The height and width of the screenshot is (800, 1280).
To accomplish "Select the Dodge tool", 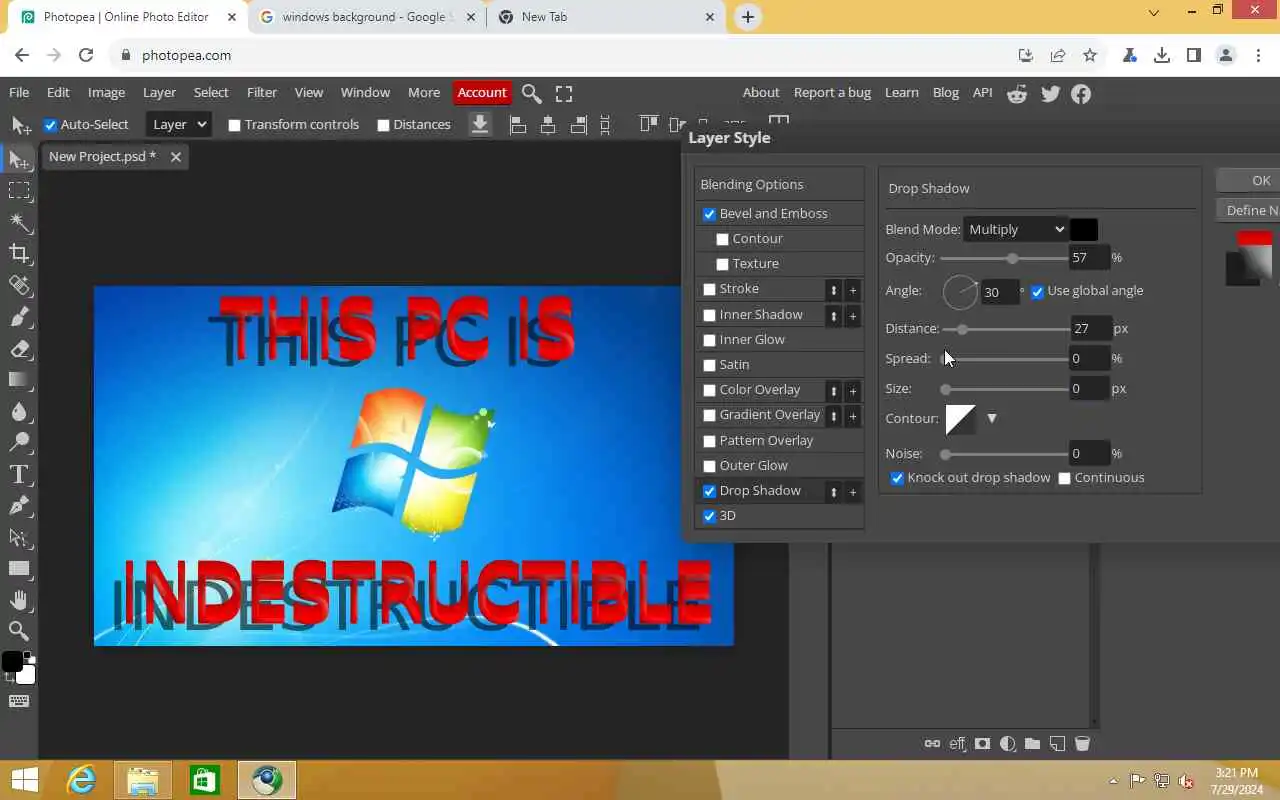I will 19,442.
